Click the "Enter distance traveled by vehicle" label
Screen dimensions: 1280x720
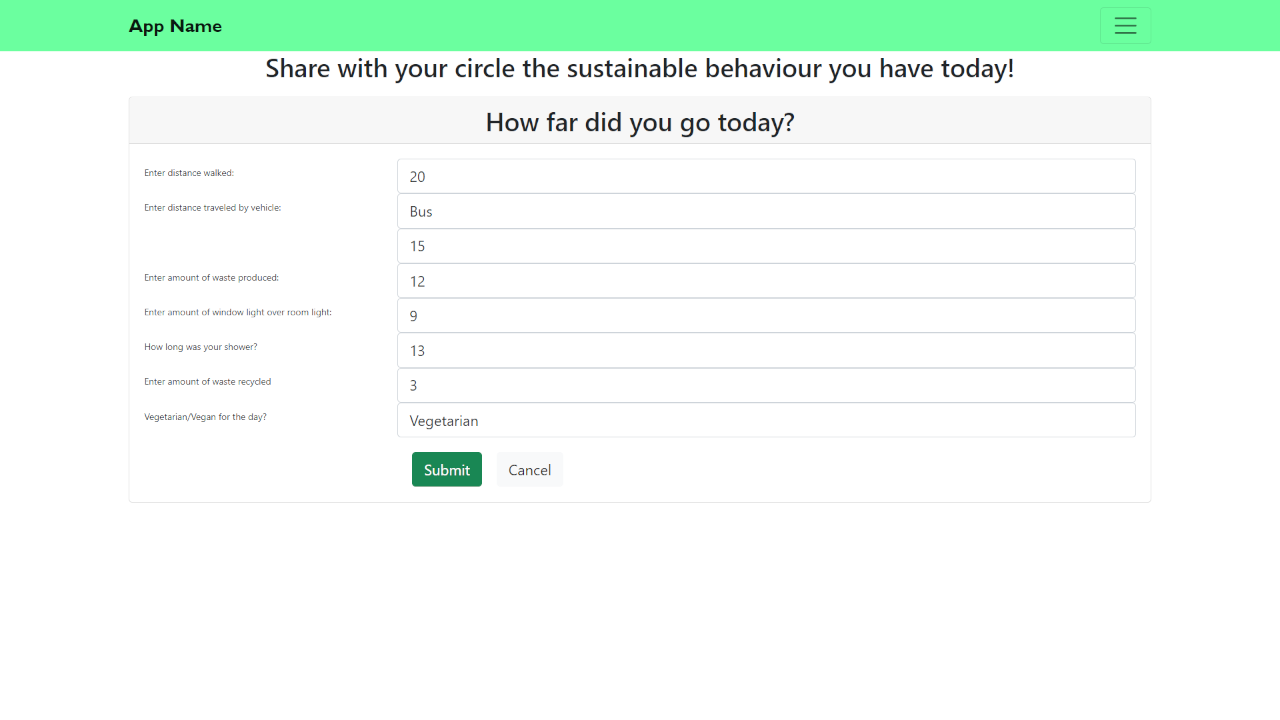[x=213, y=208]
